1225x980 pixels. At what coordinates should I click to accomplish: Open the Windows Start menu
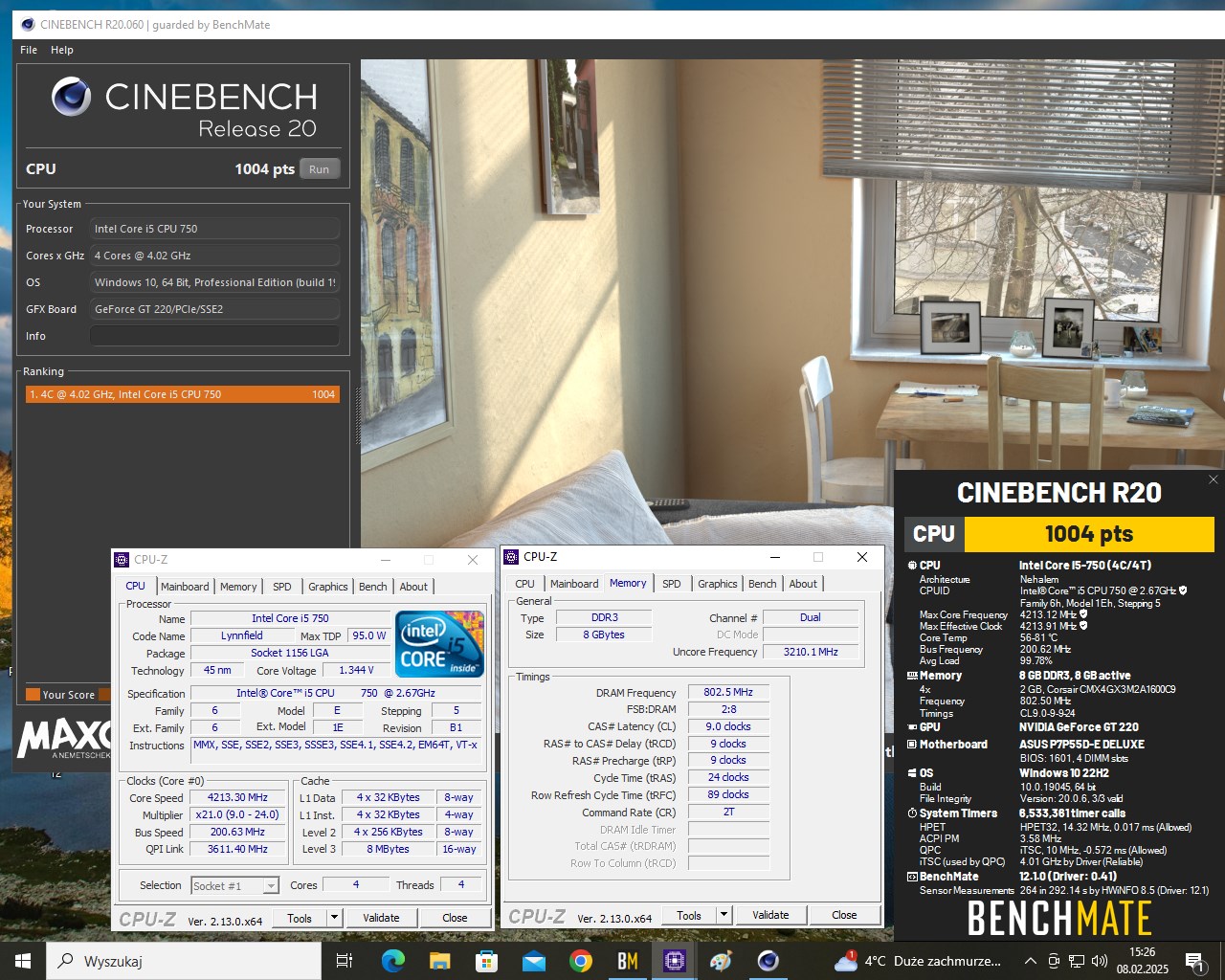point(23,961)
